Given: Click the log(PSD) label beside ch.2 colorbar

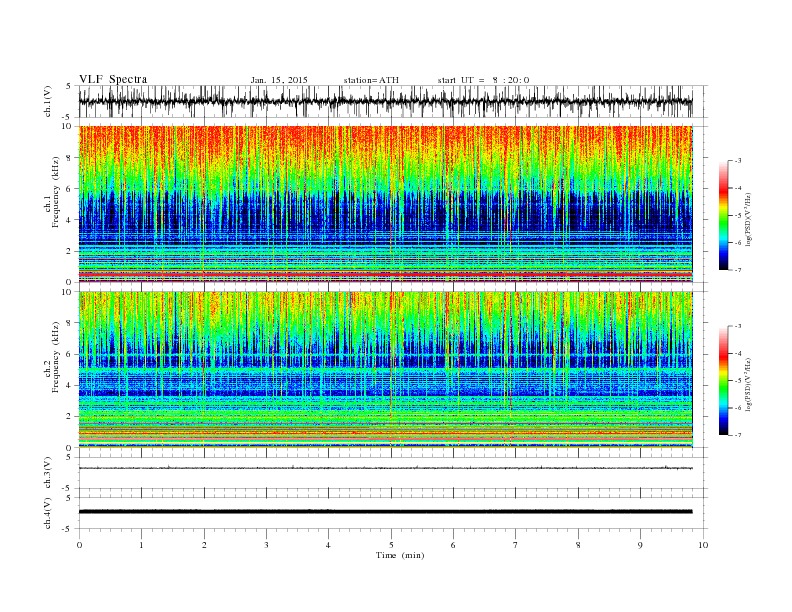Looking at the screenshot, I should coord(748,384).
